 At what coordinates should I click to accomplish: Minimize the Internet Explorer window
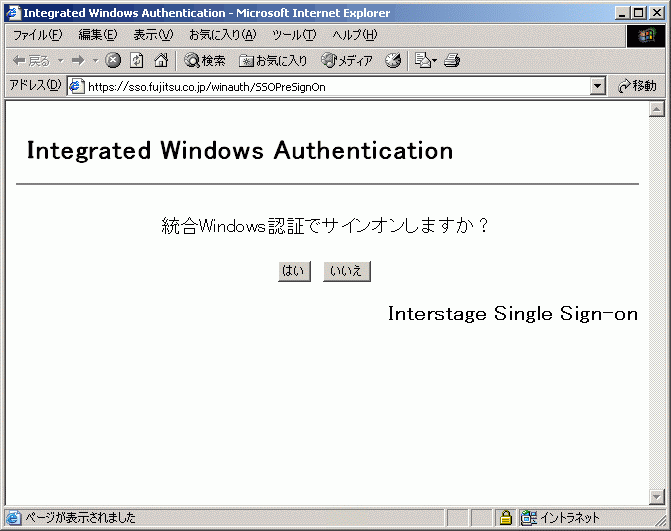[622, 13]
